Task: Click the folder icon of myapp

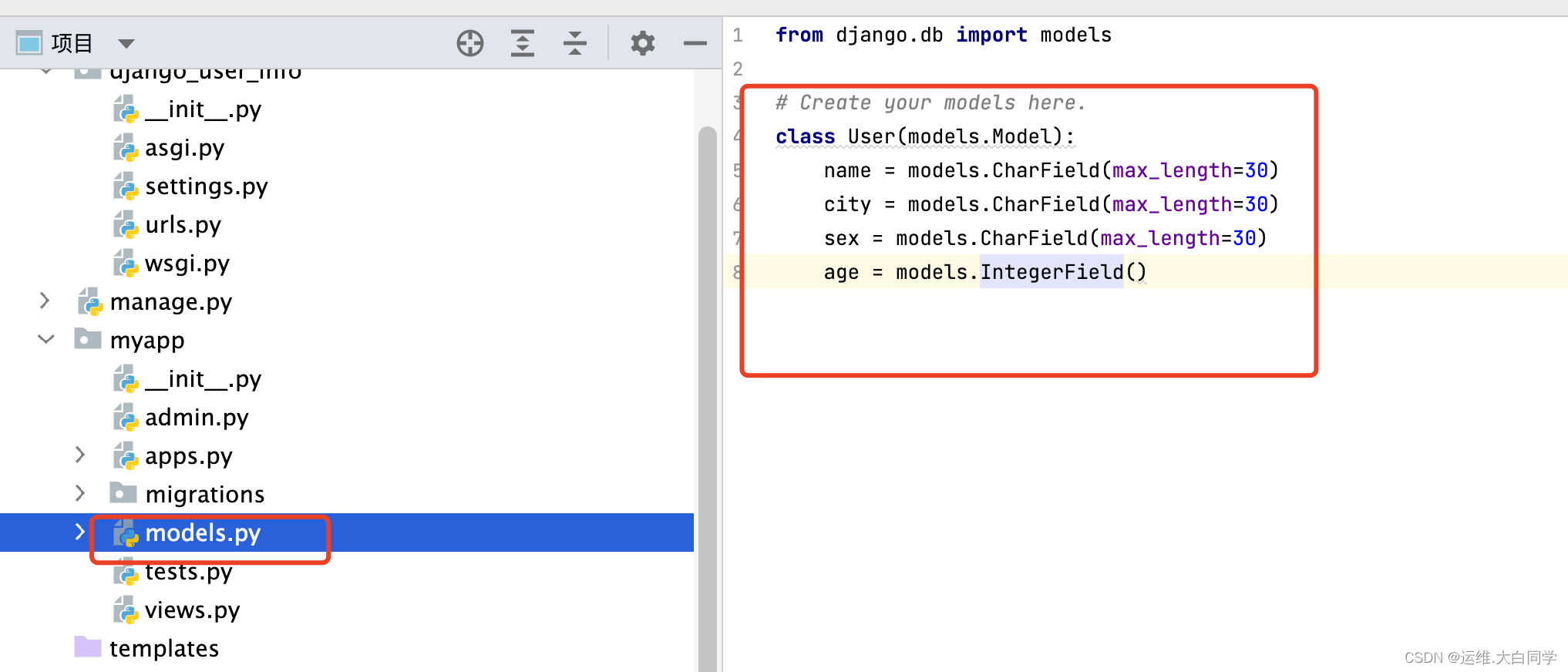Action: [88, 338]
